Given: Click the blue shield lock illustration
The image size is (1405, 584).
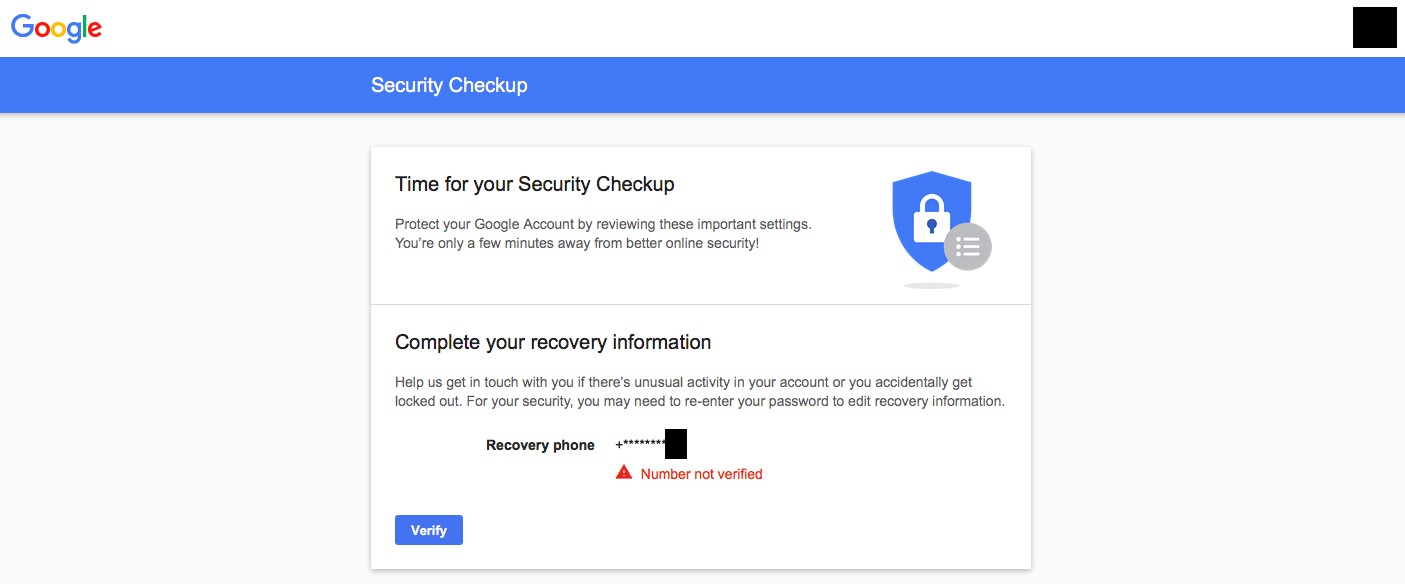Looking at the screenshot, I should tap(931, 221).
